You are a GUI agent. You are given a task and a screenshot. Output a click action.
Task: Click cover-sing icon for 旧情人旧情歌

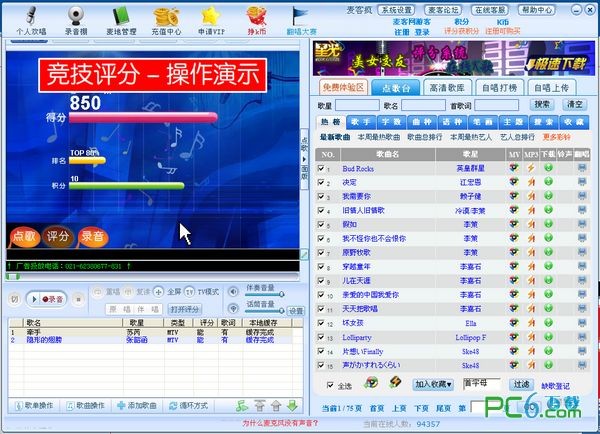coord(582,210)
